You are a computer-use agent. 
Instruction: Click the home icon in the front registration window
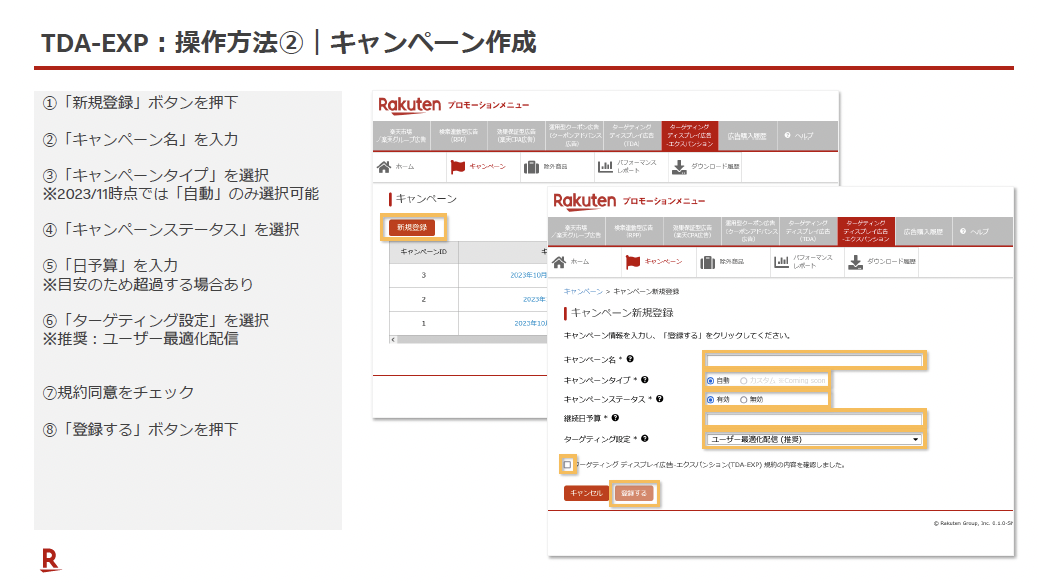pyautogui.click(x=559, y=262)
